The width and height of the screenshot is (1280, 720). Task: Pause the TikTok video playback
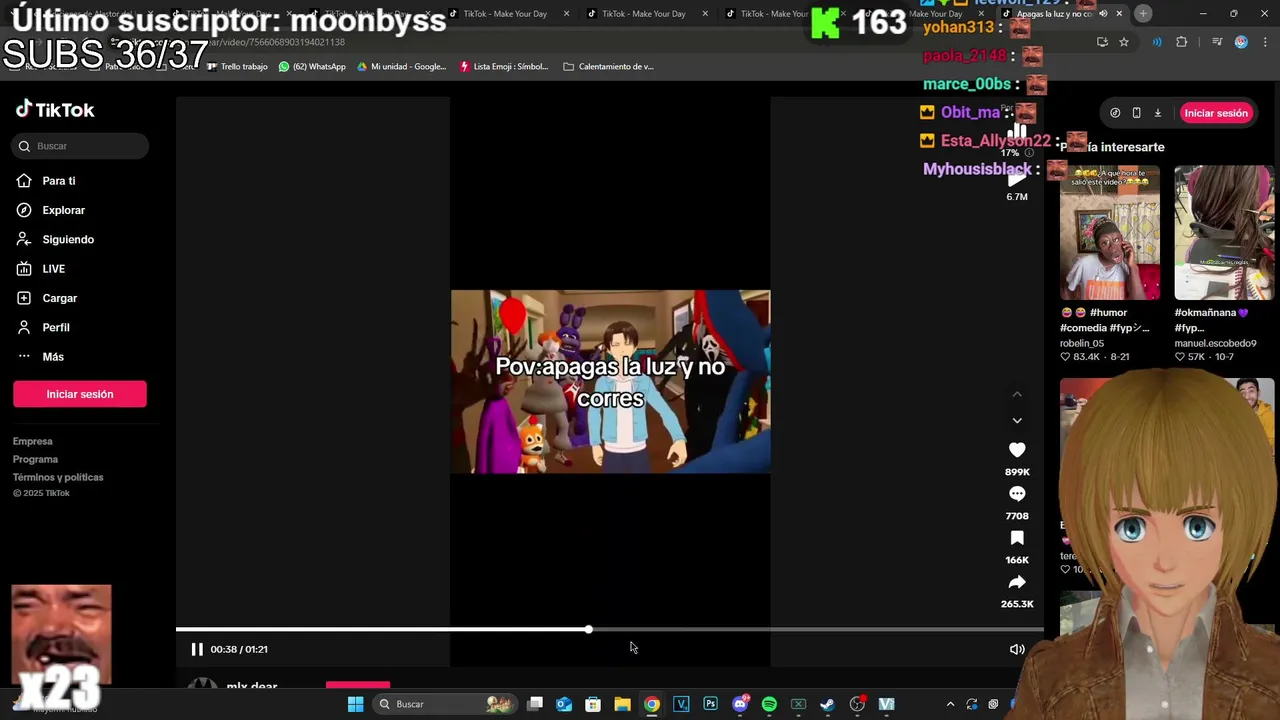[197, 649]
